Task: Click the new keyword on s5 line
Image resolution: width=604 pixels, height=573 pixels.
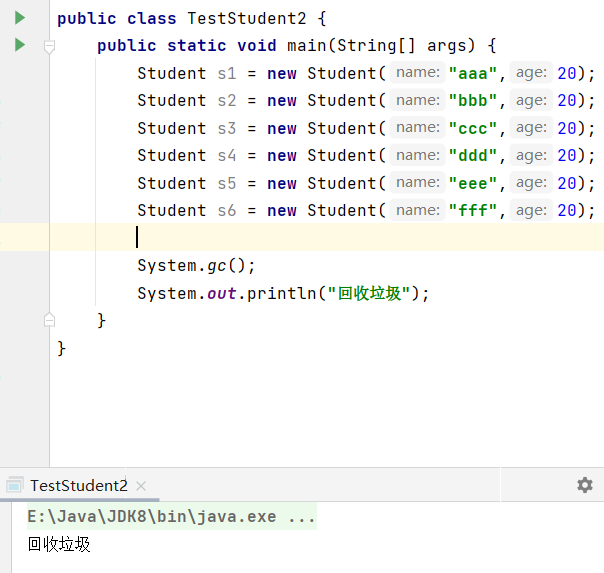Action: click(282, 183)
